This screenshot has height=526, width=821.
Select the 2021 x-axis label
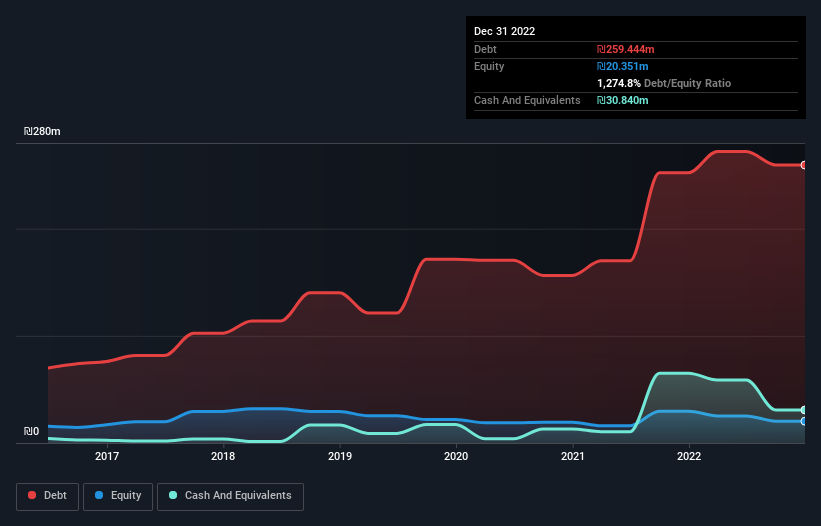point(573,456)
